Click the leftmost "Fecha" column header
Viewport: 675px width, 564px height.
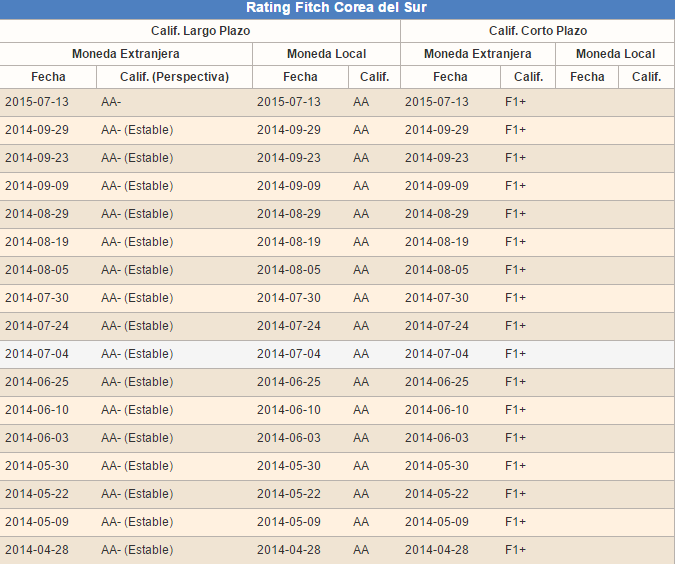pyautogui.click(x=48, y=77)
